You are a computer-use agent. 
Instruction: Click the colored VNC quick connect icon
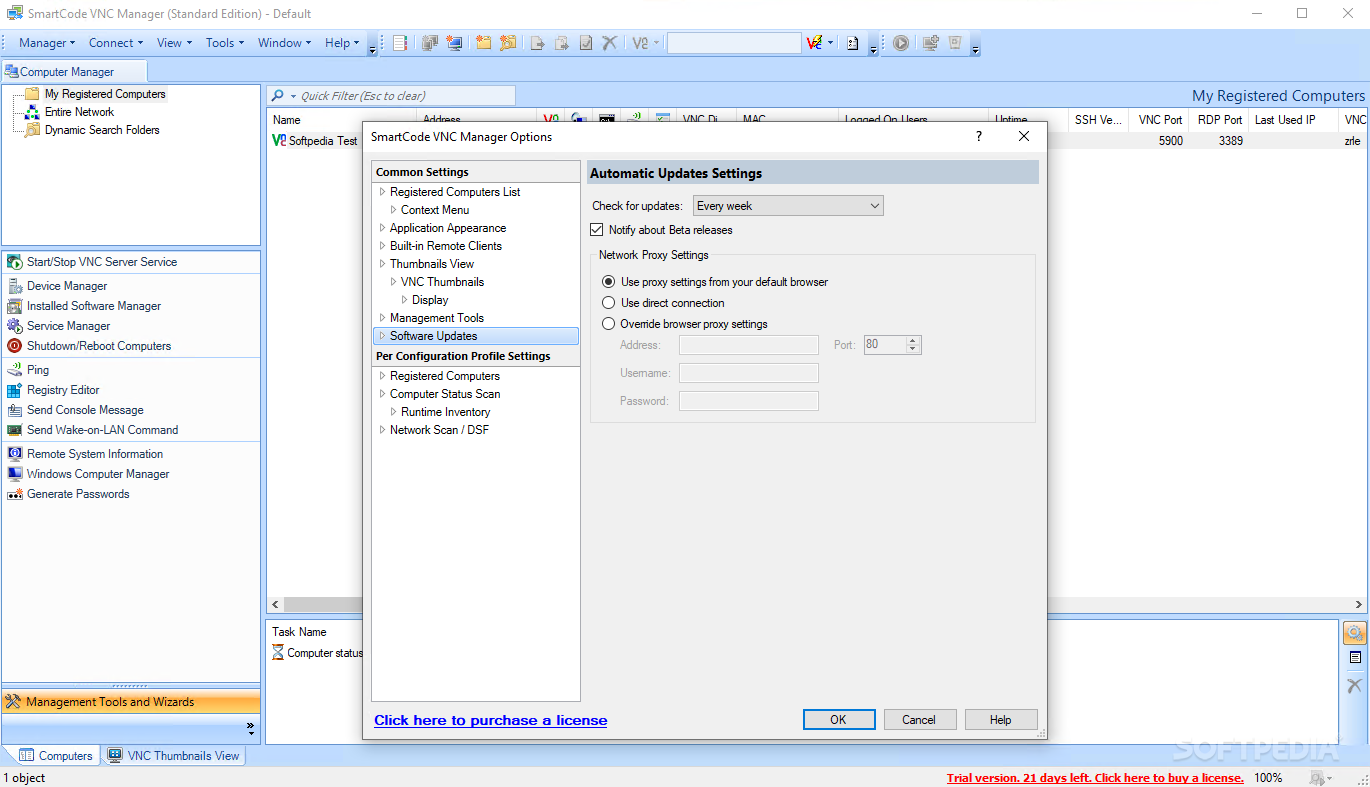(x=814, y=43)
